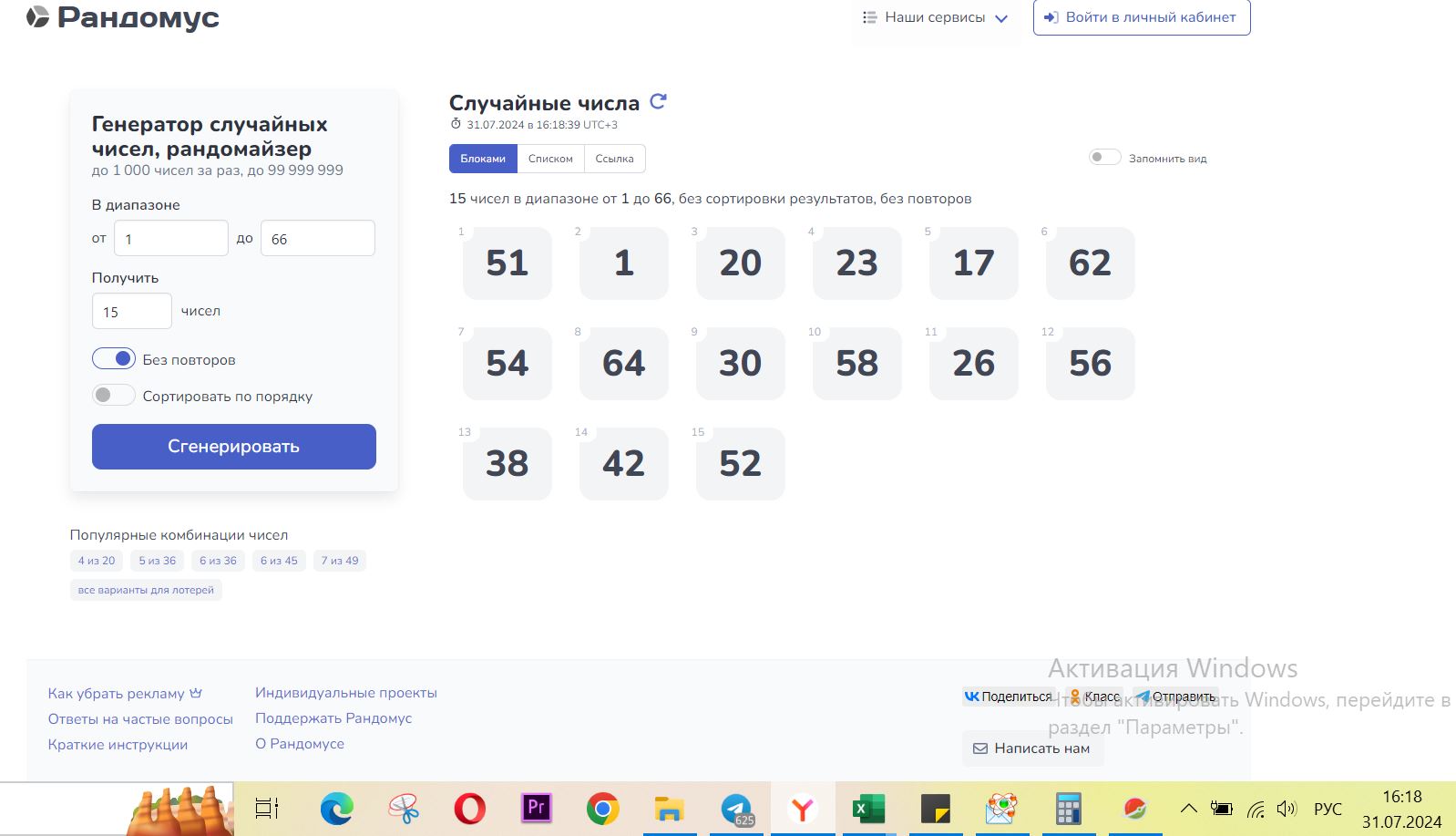Share via Telegram Отправить button
Image resolution: width=1456 pixels, height=836 pixels.
coord(1175,697)
